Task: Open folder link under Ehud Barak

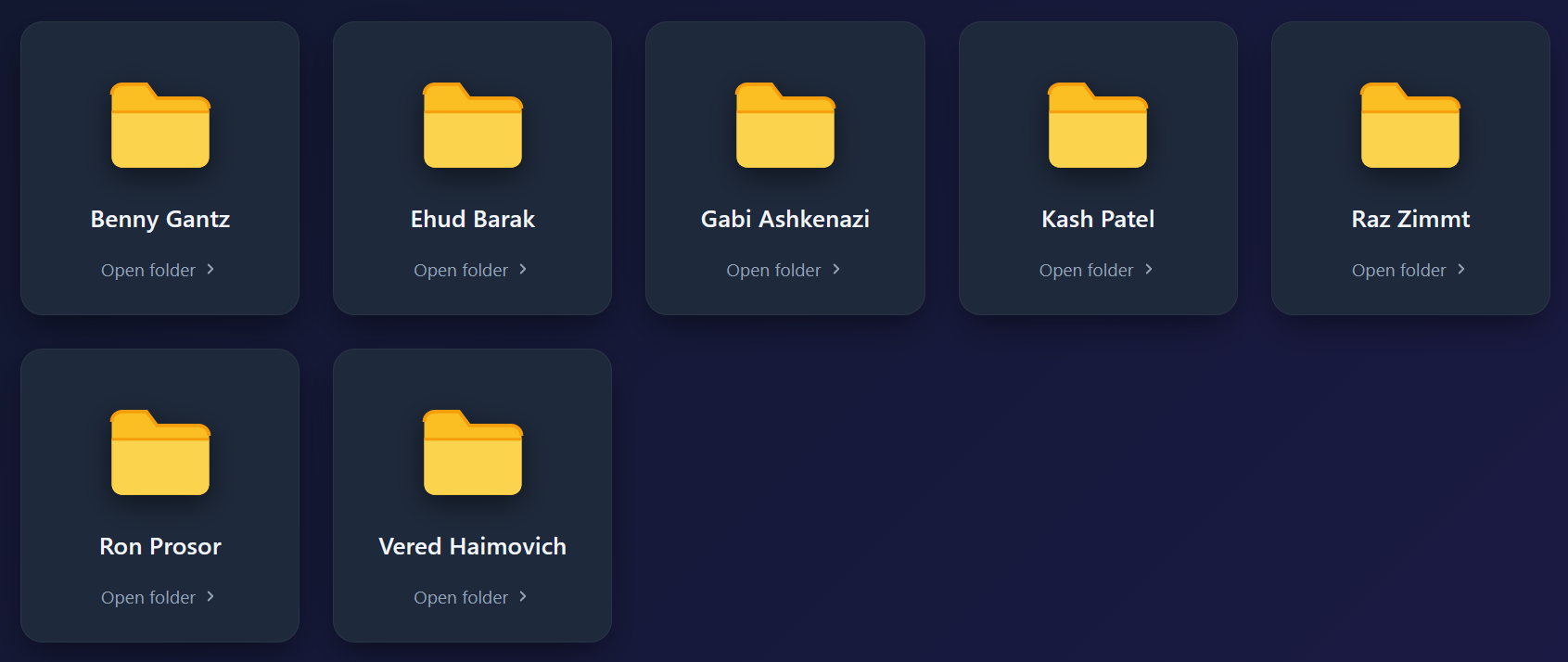Action: pos(471,270)
